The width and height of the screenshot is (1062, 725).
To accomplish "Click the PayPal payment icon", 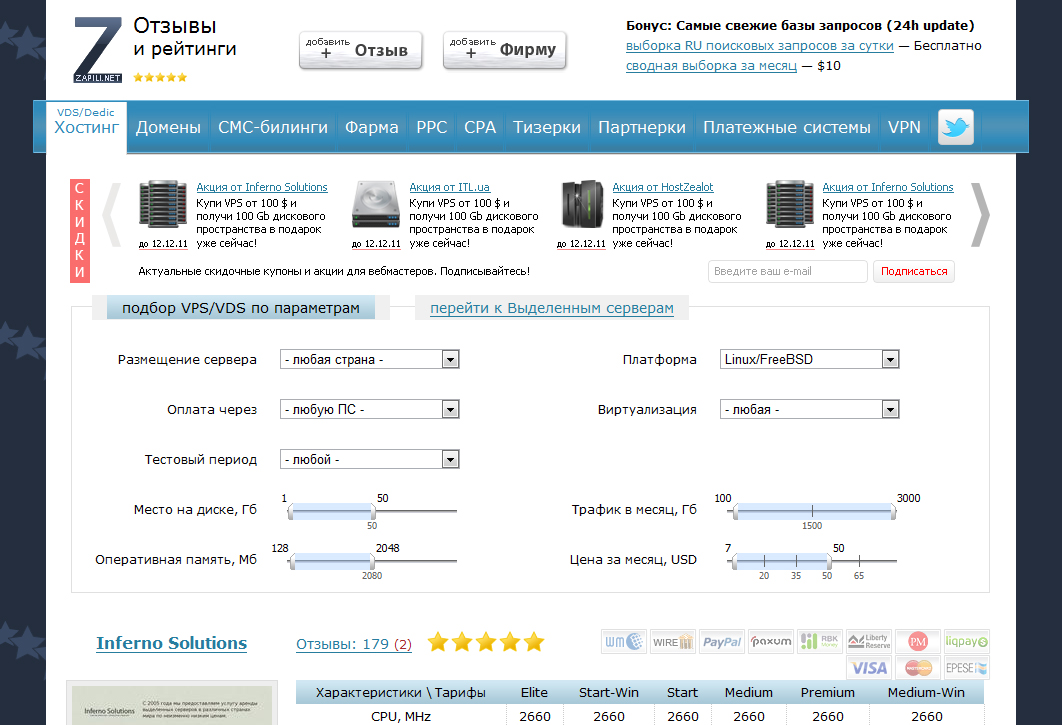I will [x=720, y=641].
